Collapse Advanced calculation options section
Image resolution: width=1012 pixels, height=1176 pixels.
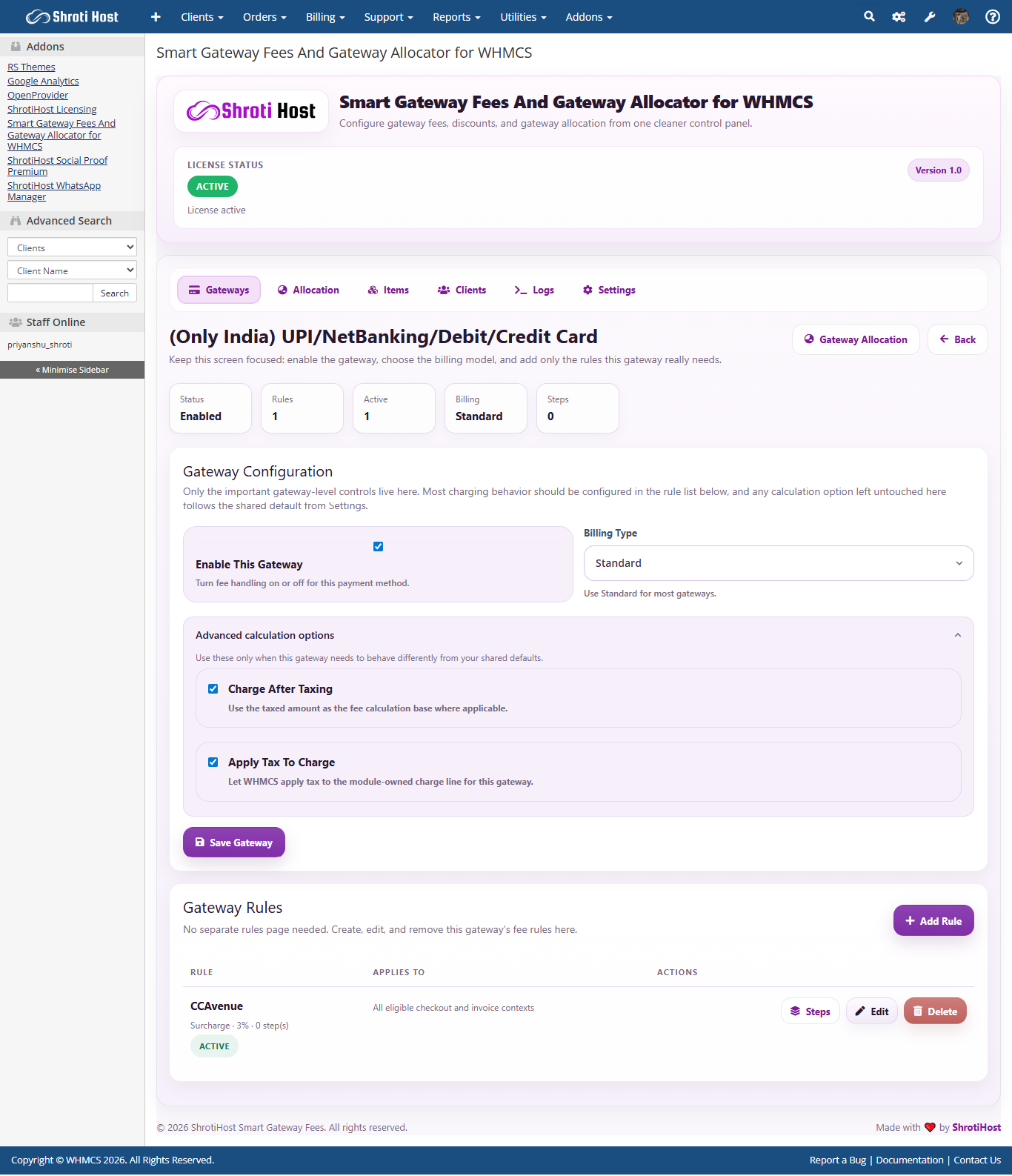[x=957, y=635]
